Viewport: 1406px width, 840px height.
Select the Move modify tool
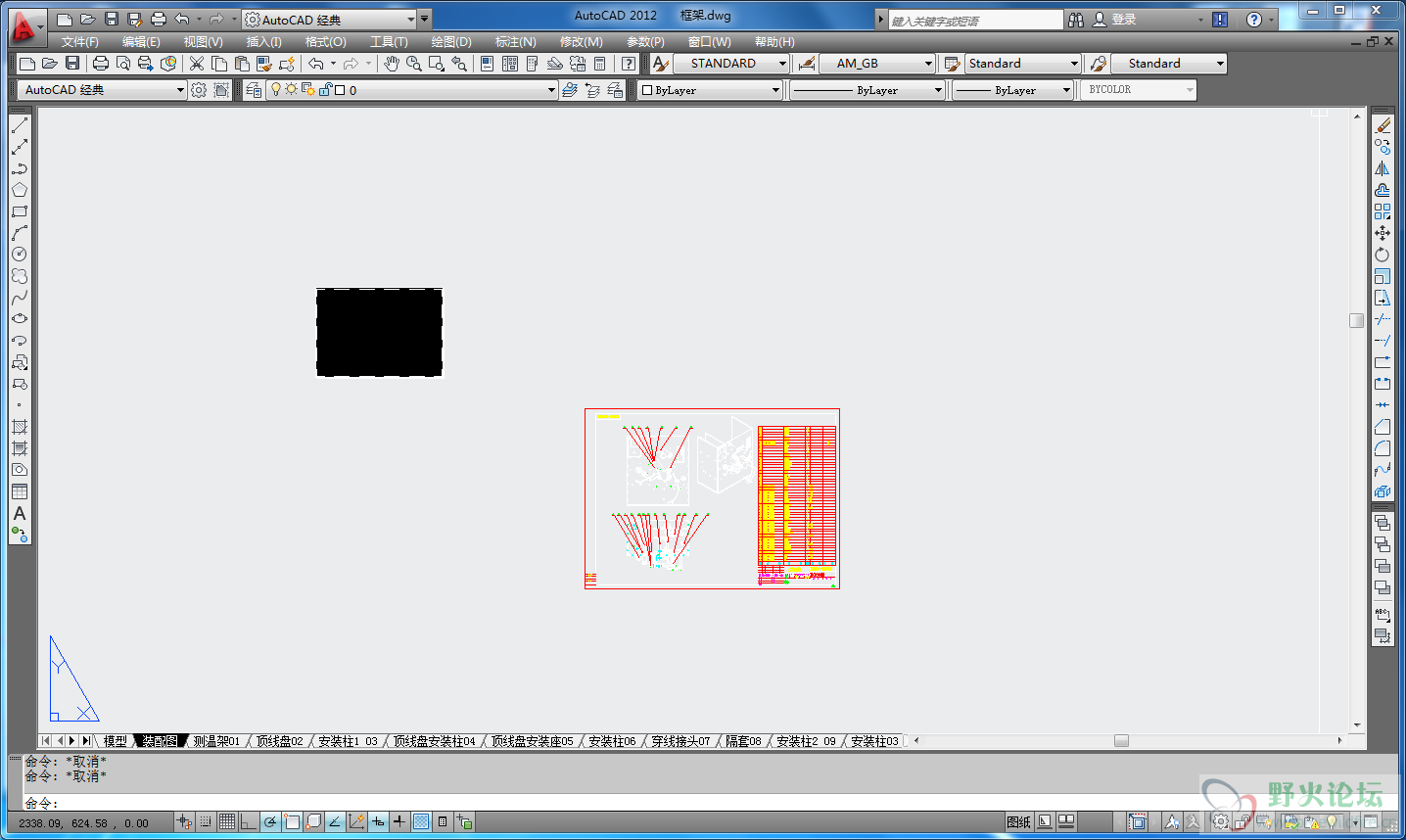1383,233
